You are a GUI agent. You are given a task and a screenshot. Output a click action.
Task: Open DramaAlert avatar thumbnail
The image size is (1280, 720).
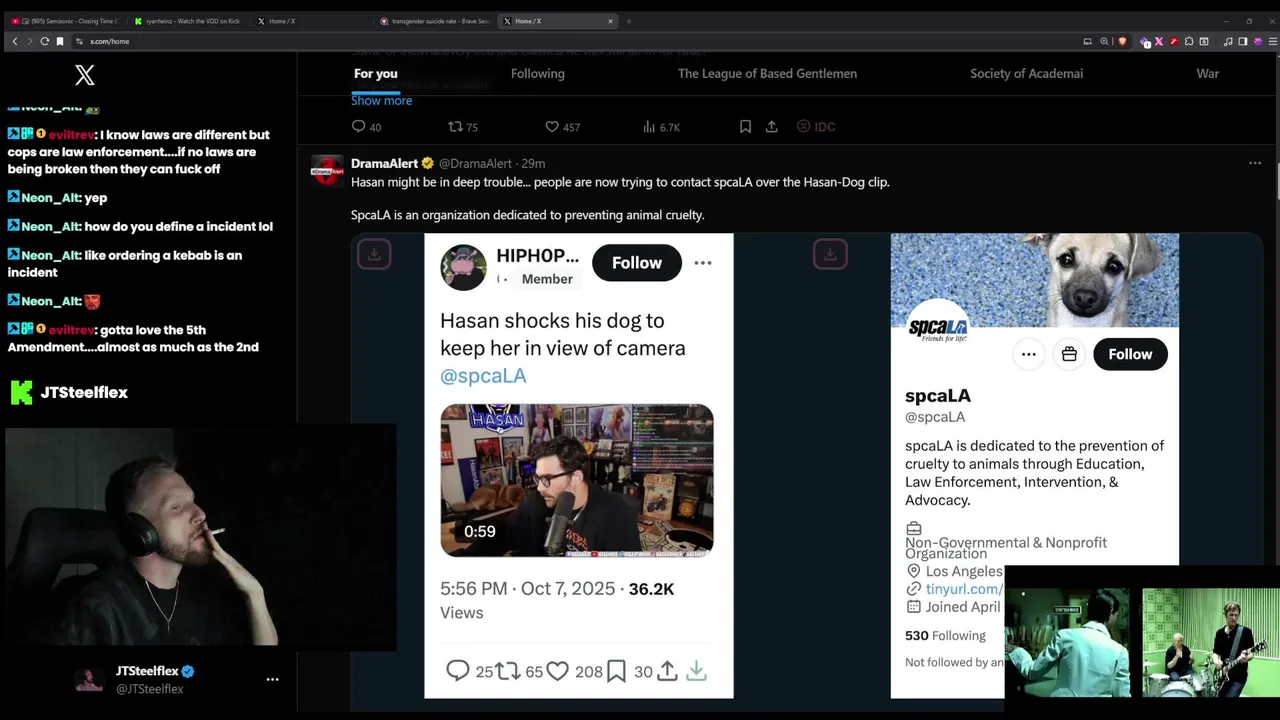tap(327, 171)
